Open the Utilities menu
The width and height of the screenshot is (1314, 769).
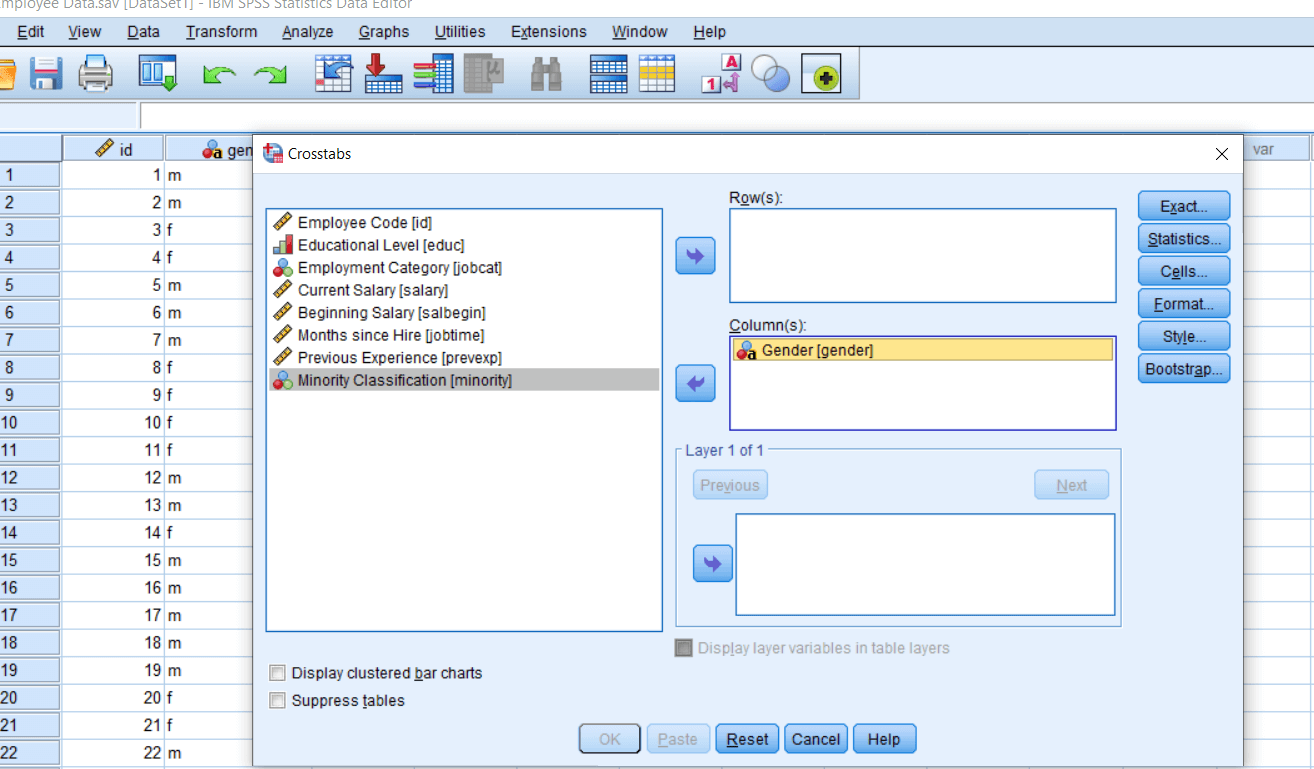coord(460,32)
